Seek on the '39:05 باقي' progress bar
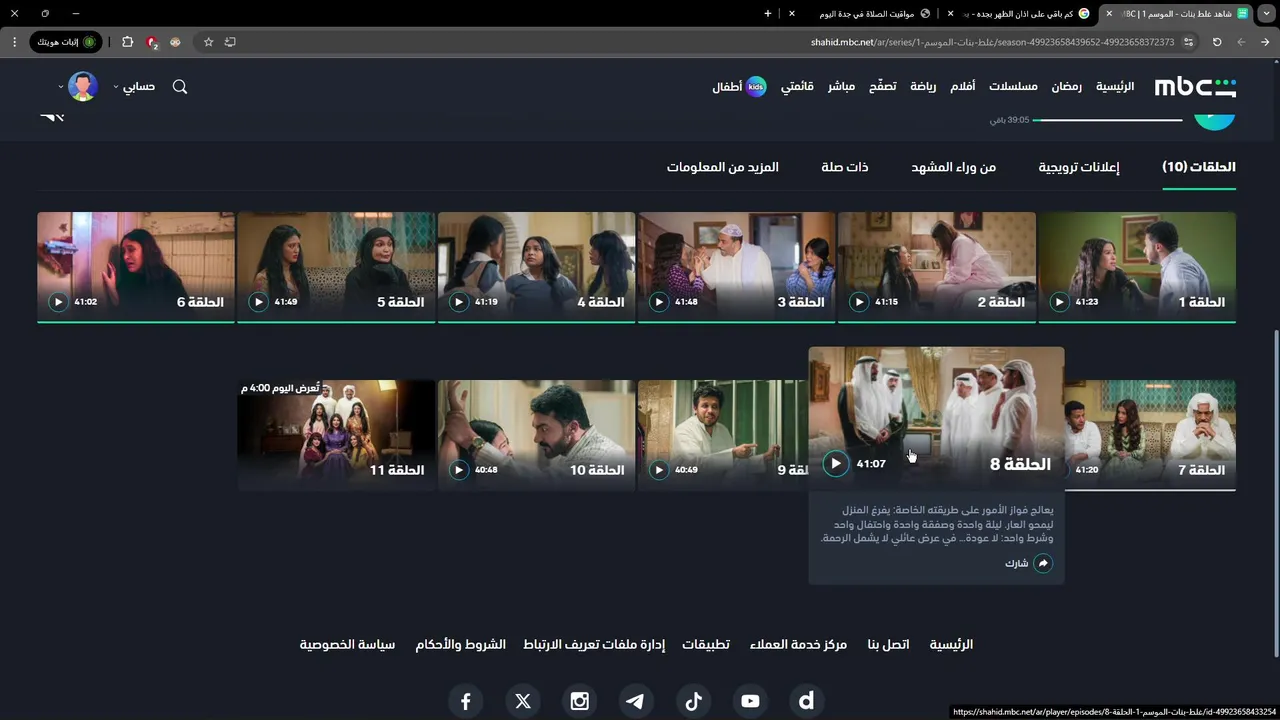Image resolution: width=1280 pixels, height=720 pixels. [x=1107, y=120]
